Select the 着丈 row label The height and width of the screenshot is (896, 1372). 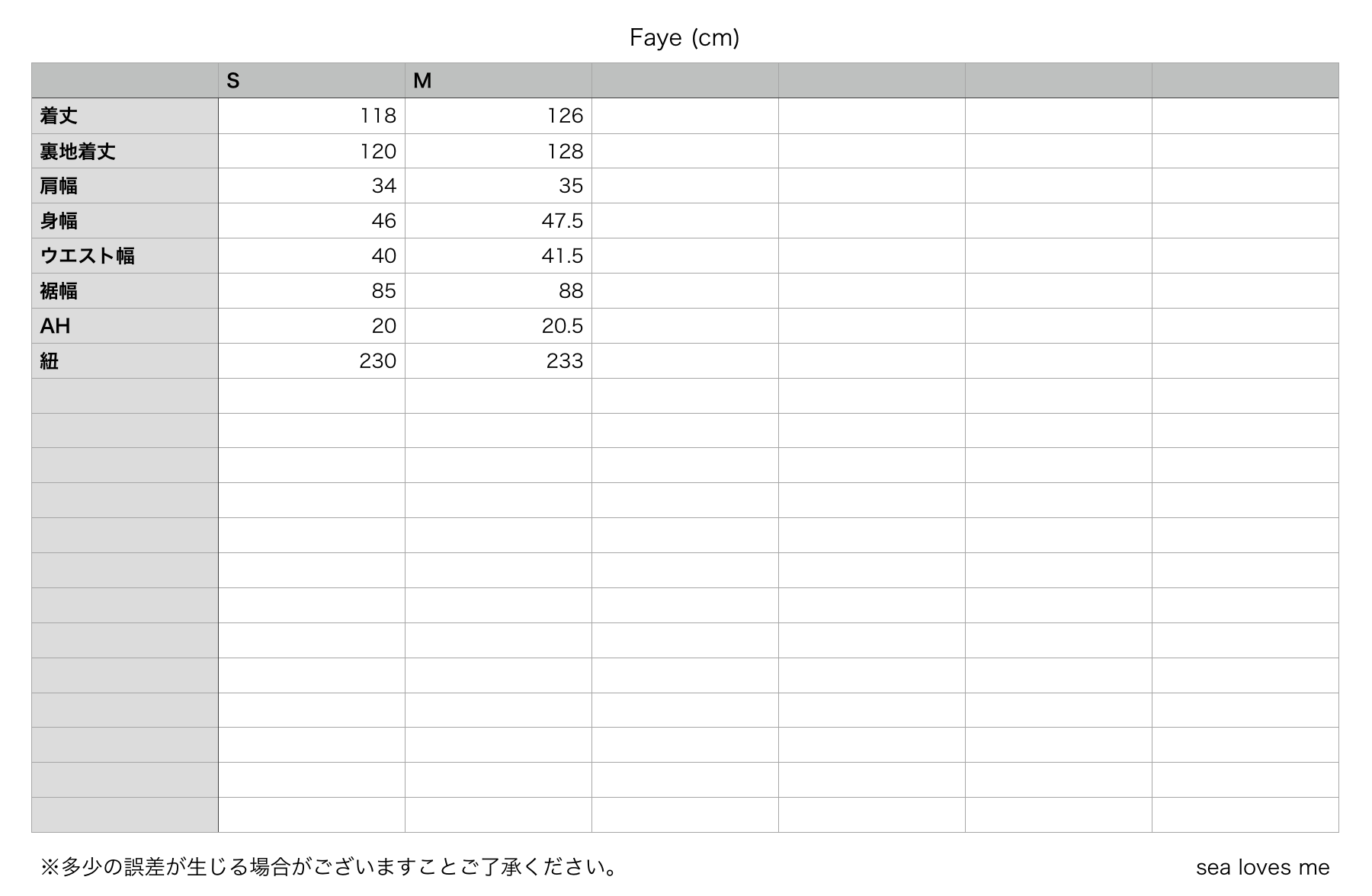125,116
